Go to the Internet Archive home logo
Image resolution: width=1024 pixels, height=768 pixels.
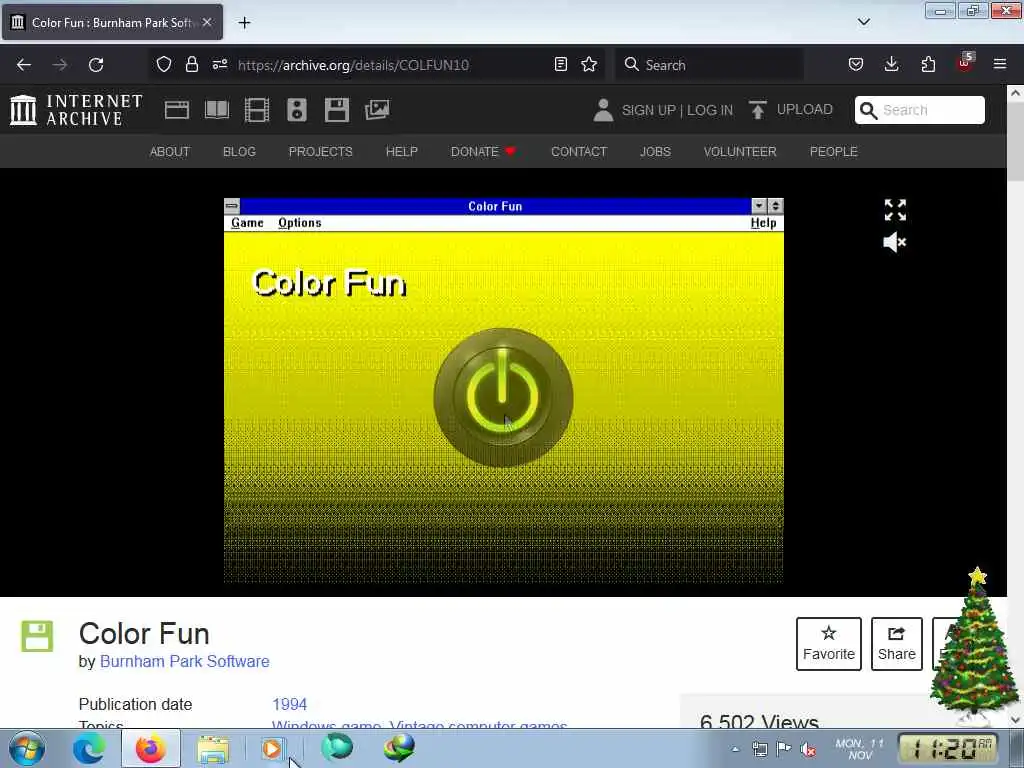76,110
